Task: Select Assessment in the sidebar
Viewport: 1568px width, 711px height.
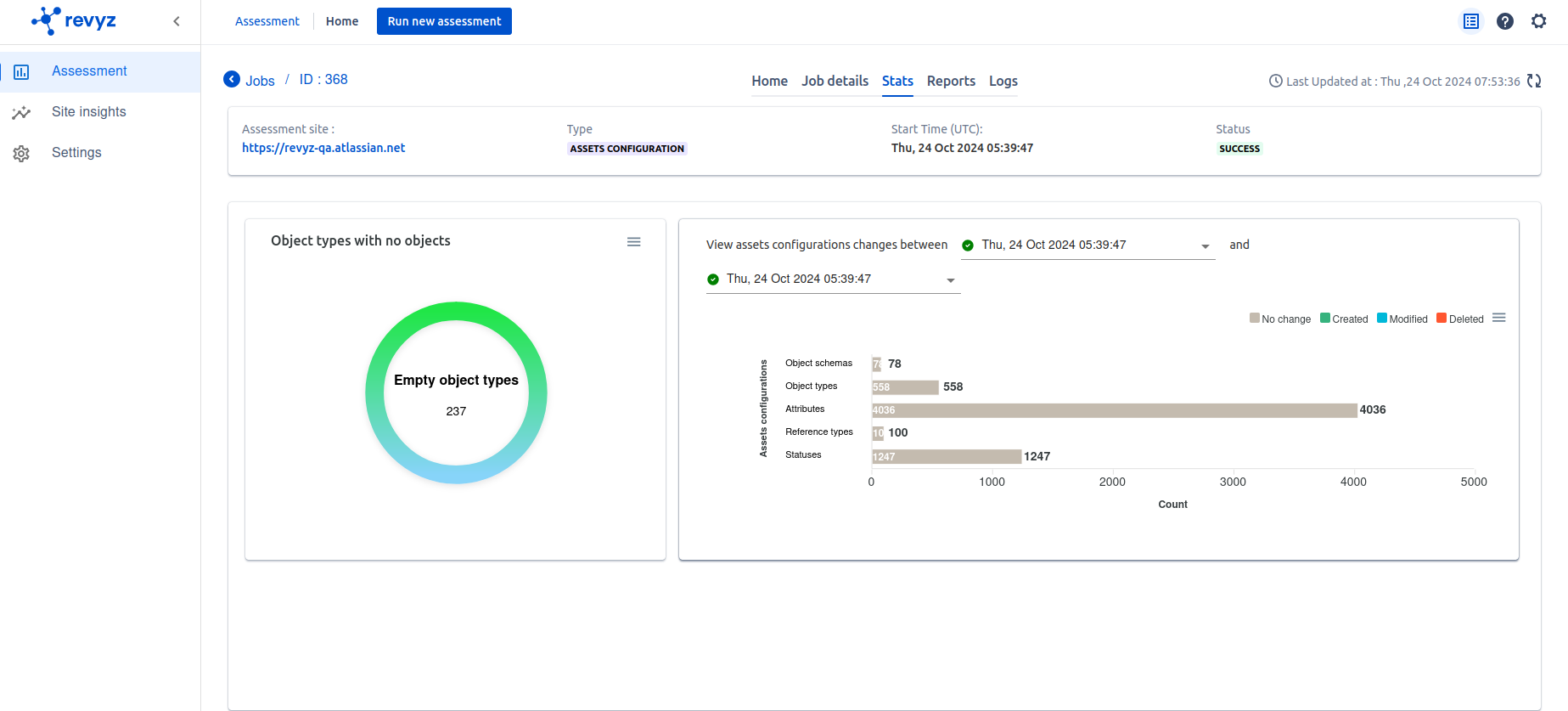Action: point(100,71)
